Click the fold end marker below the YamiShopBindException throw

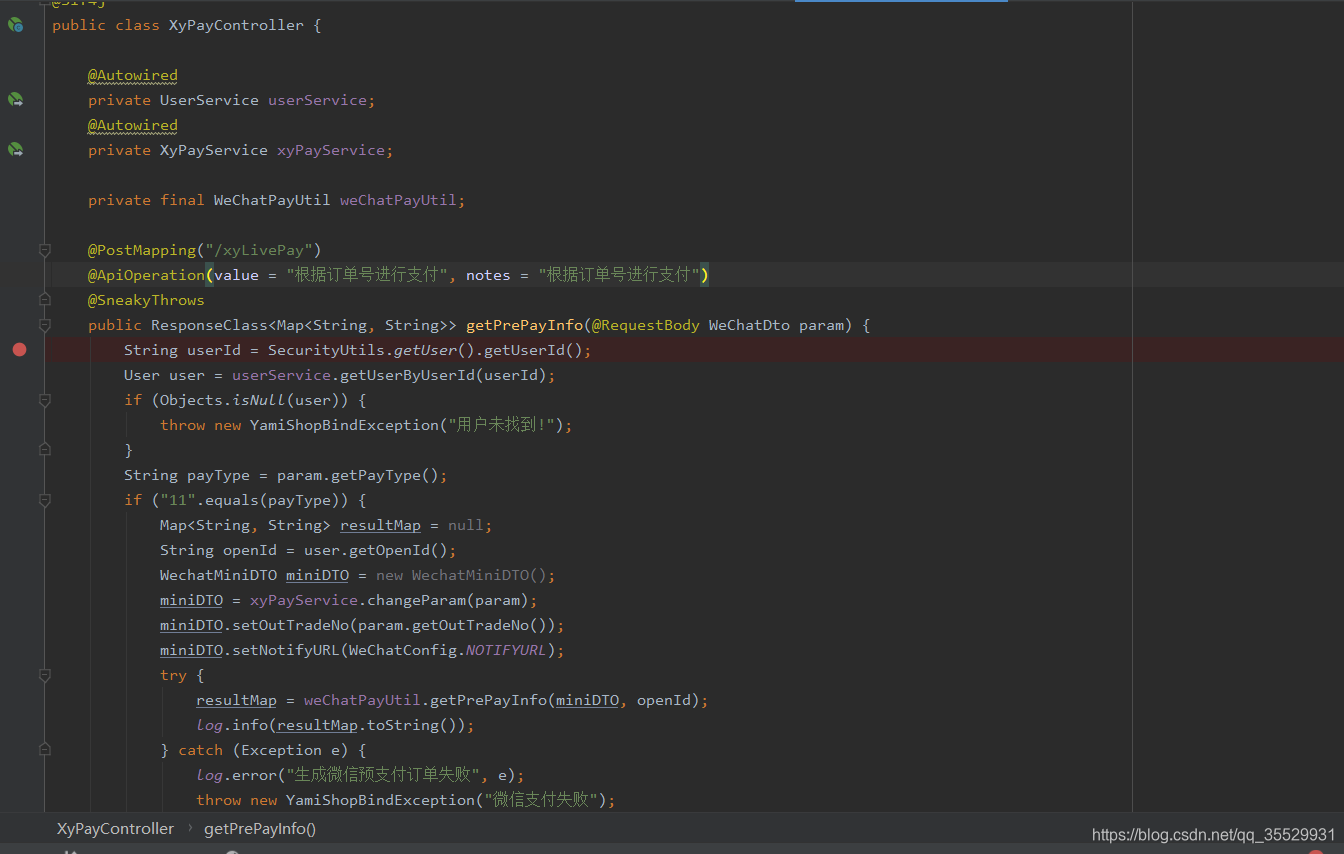[x=44, y=450]
